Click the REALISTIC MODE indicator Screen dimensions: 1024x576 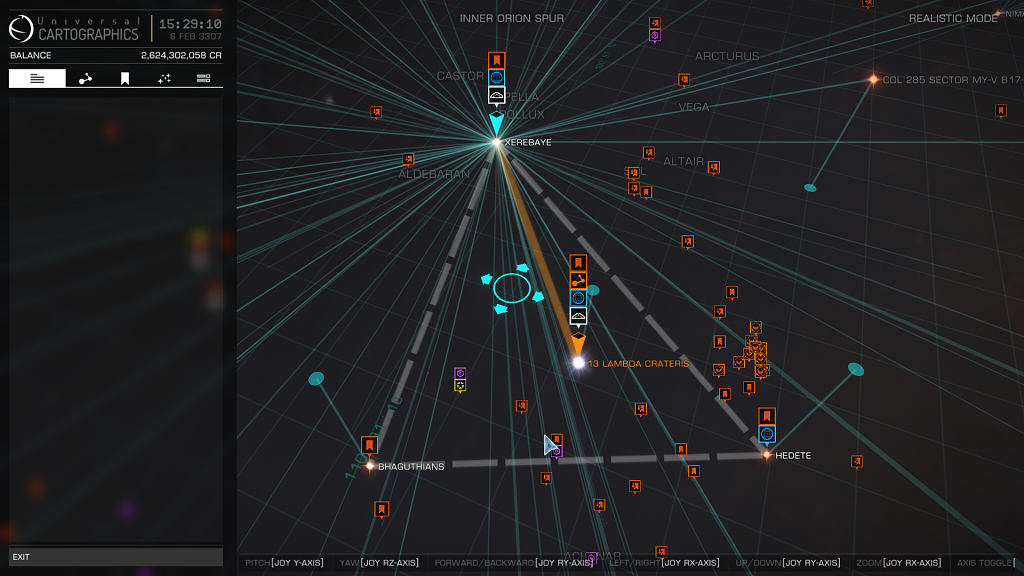[x=953, y=18]
